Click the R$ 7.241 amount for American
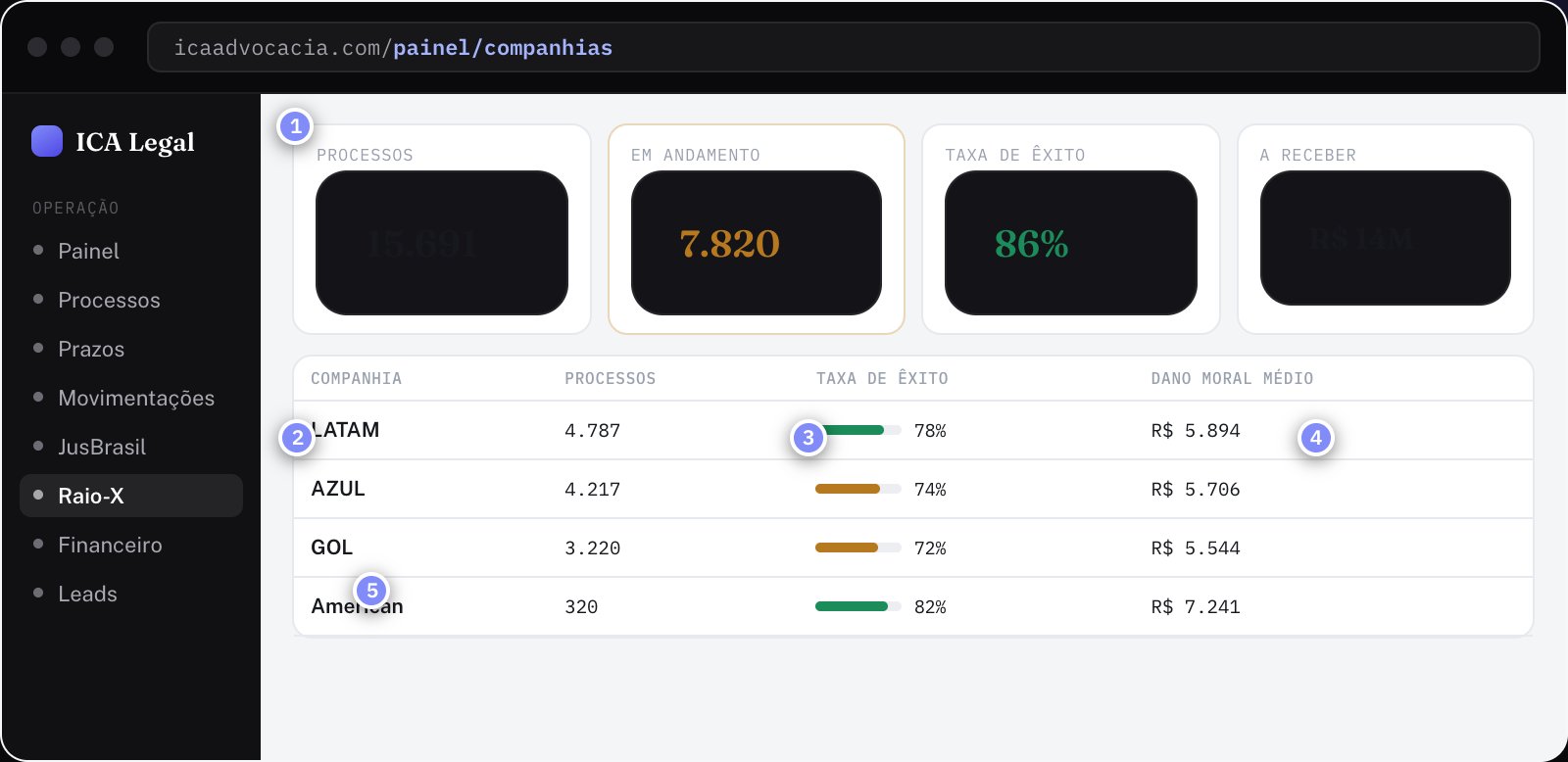Image resolution: width=1568 pixels, height=762 pixels. coord(1196,606)
